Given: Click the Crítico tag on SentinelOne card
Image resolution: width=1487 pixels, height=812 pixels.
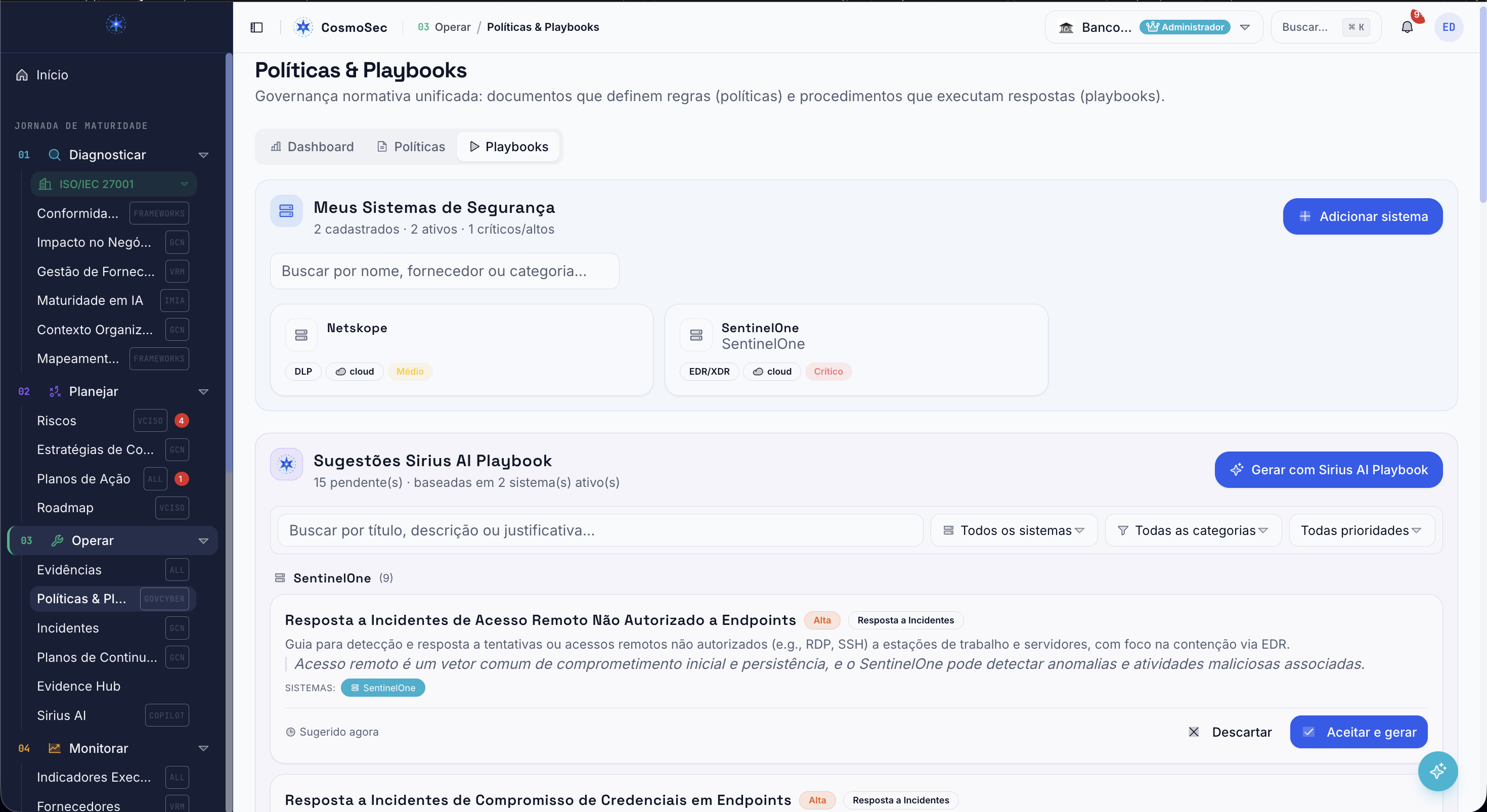Looking at the screenshot, I should pos(828,371).
